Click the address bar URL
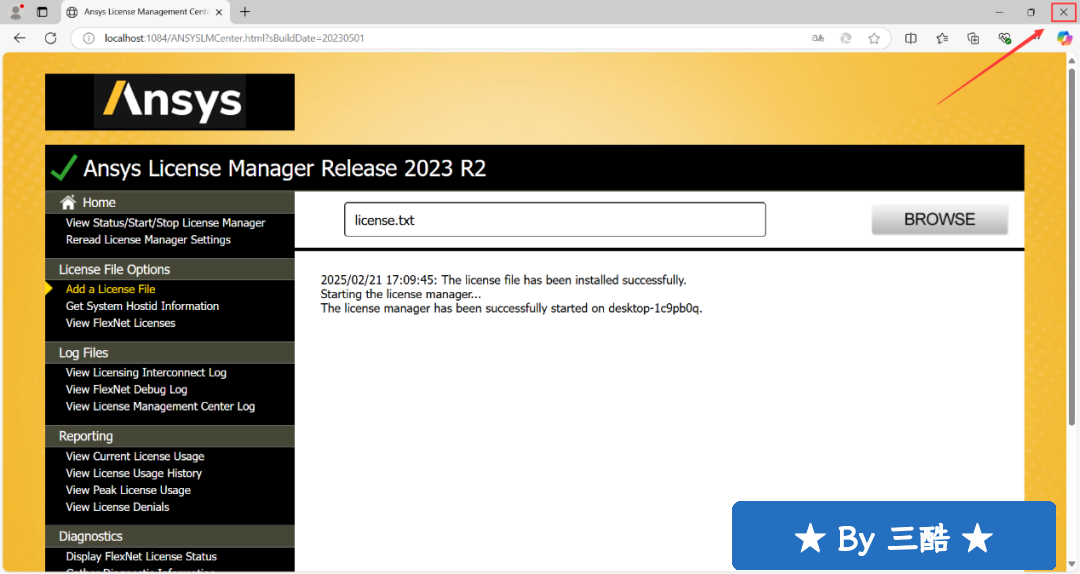This screenshot has width=1080, height=574. (x=234, y=39)
